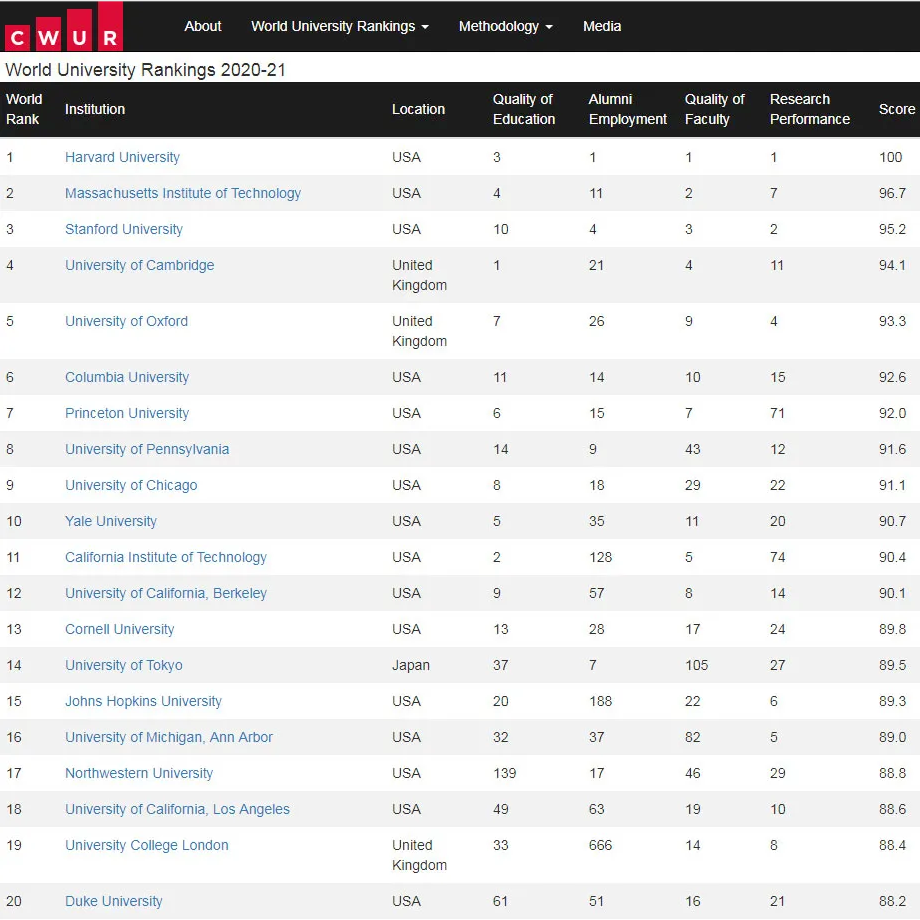Select Columbia's score value 92.6
Image resolution: width=920 pixels, height=920 pixels.
click(x=892, y=377)
